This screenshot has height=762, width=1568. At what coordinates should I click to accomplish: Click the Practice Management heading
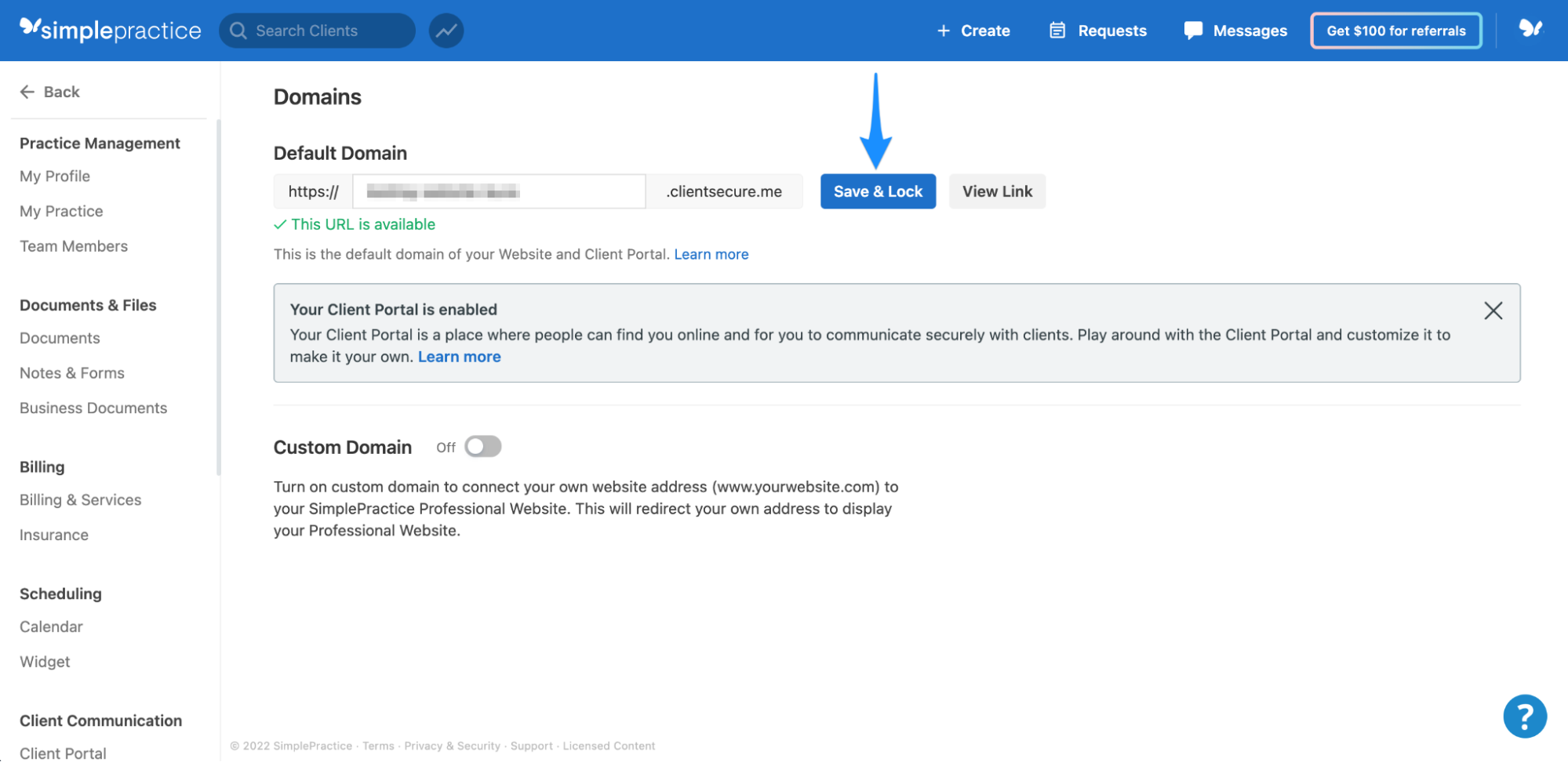coord(100,143)
